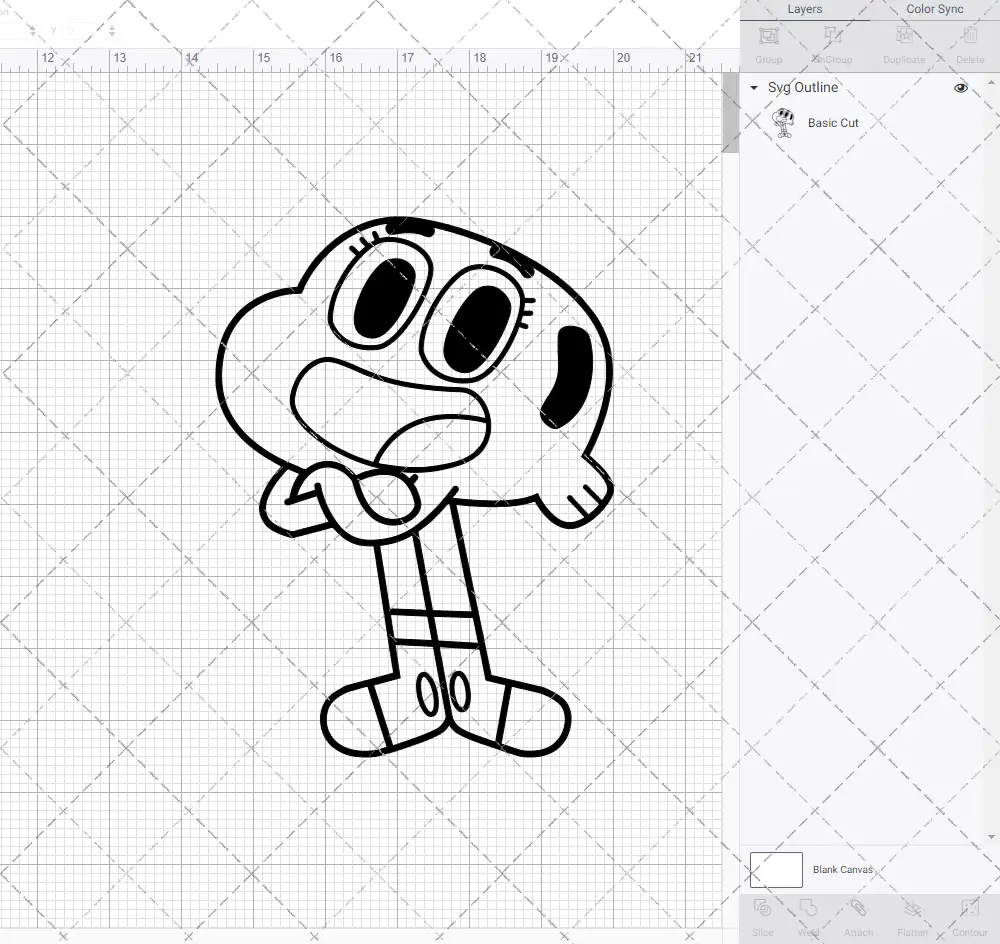The width and height of the screenshot is (1000, 944).
Task: Click the up stepper arrow beside Y field
Action: tap(112, 27)
